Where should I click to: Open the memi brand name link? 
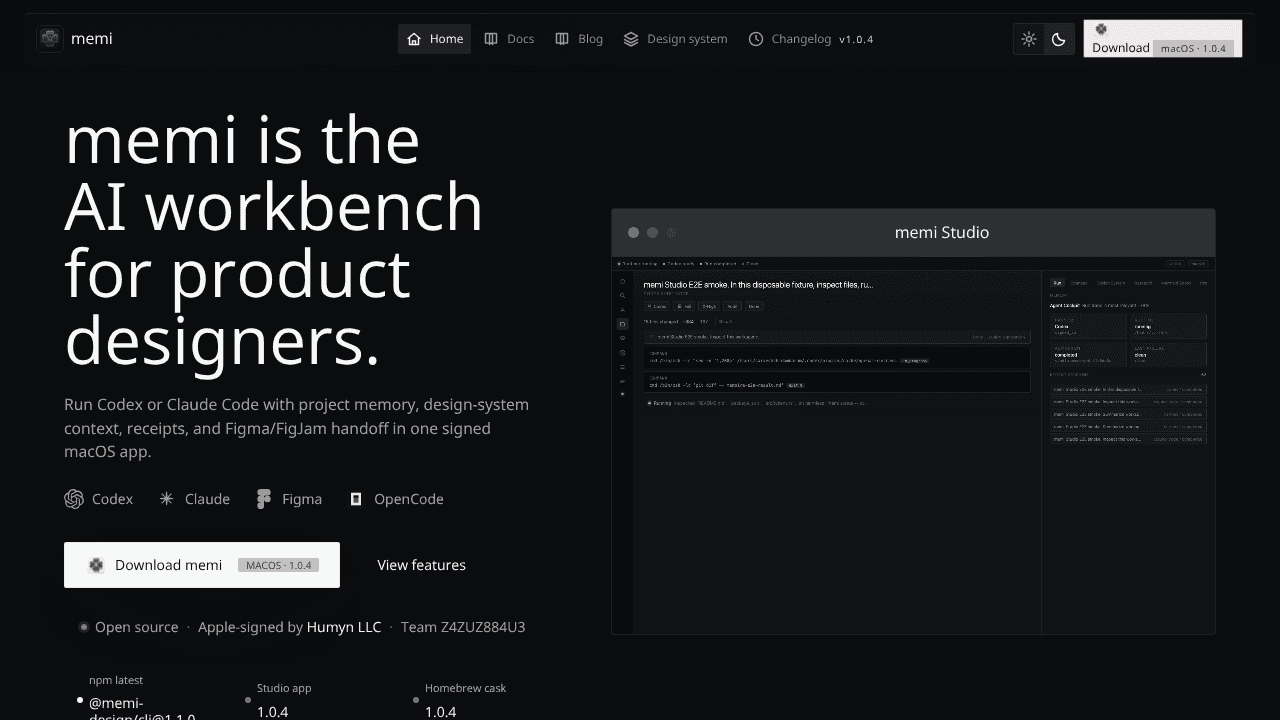pyautogui.click(x=92, y=39)
